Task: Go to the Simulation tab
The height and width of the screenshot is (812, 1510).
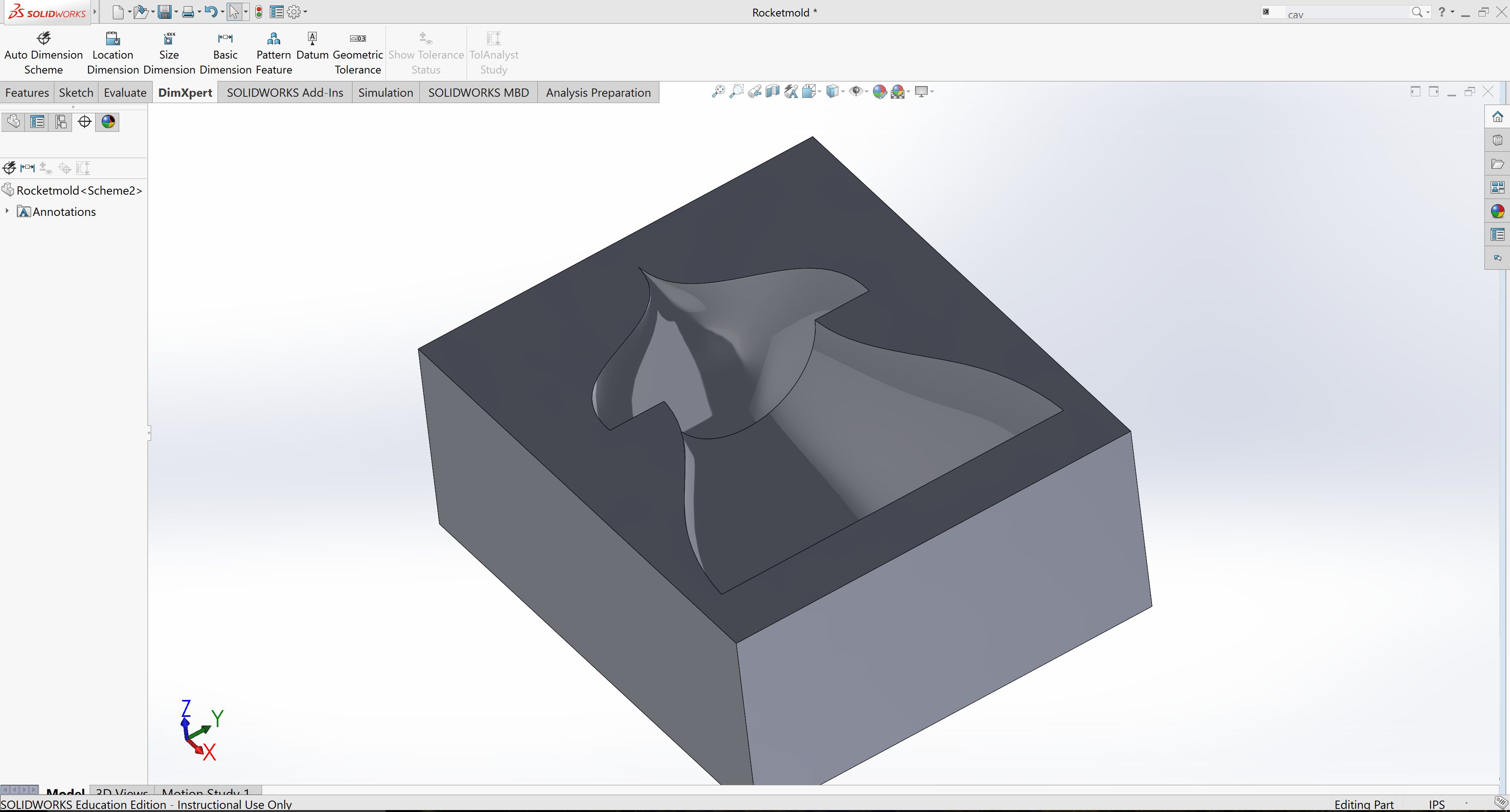Action: 386,92
